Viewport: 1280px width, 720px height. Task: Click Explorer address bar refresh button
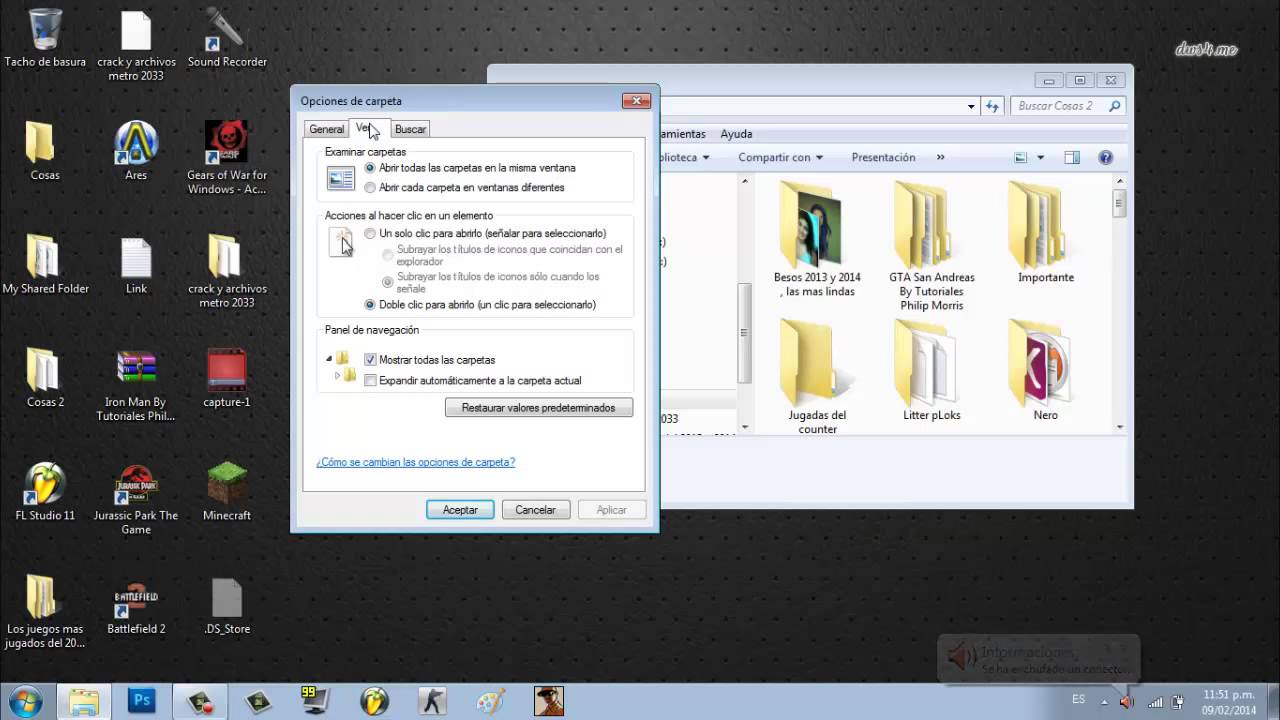tap(992, 105)
